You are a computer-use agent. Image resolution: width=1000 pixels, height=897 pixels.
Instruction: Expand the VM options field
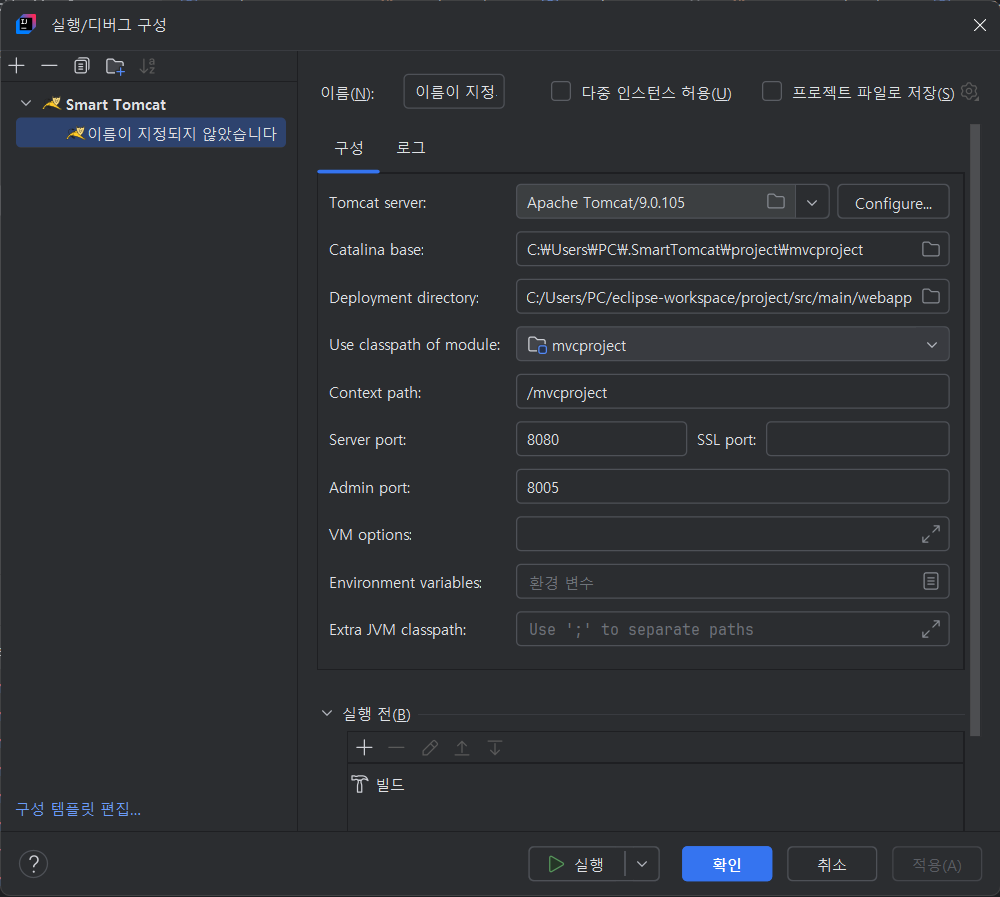(930, 534)
